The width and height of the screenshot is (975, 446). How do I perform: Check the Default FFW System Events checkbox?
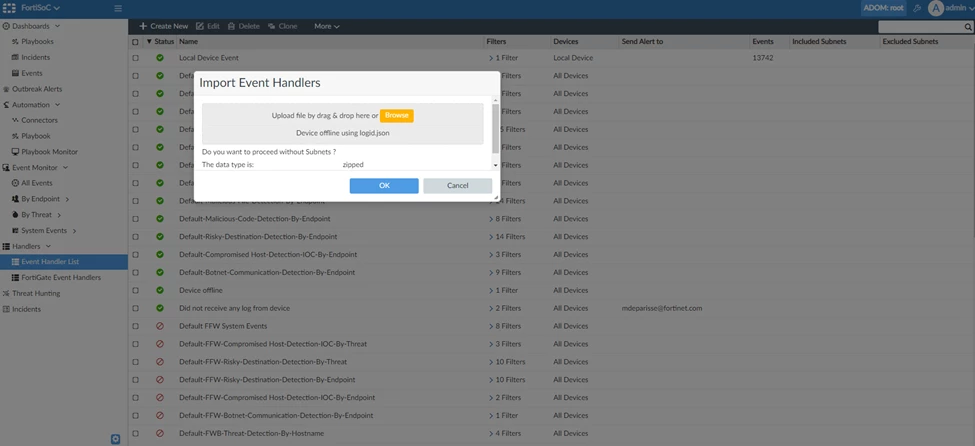136,326
